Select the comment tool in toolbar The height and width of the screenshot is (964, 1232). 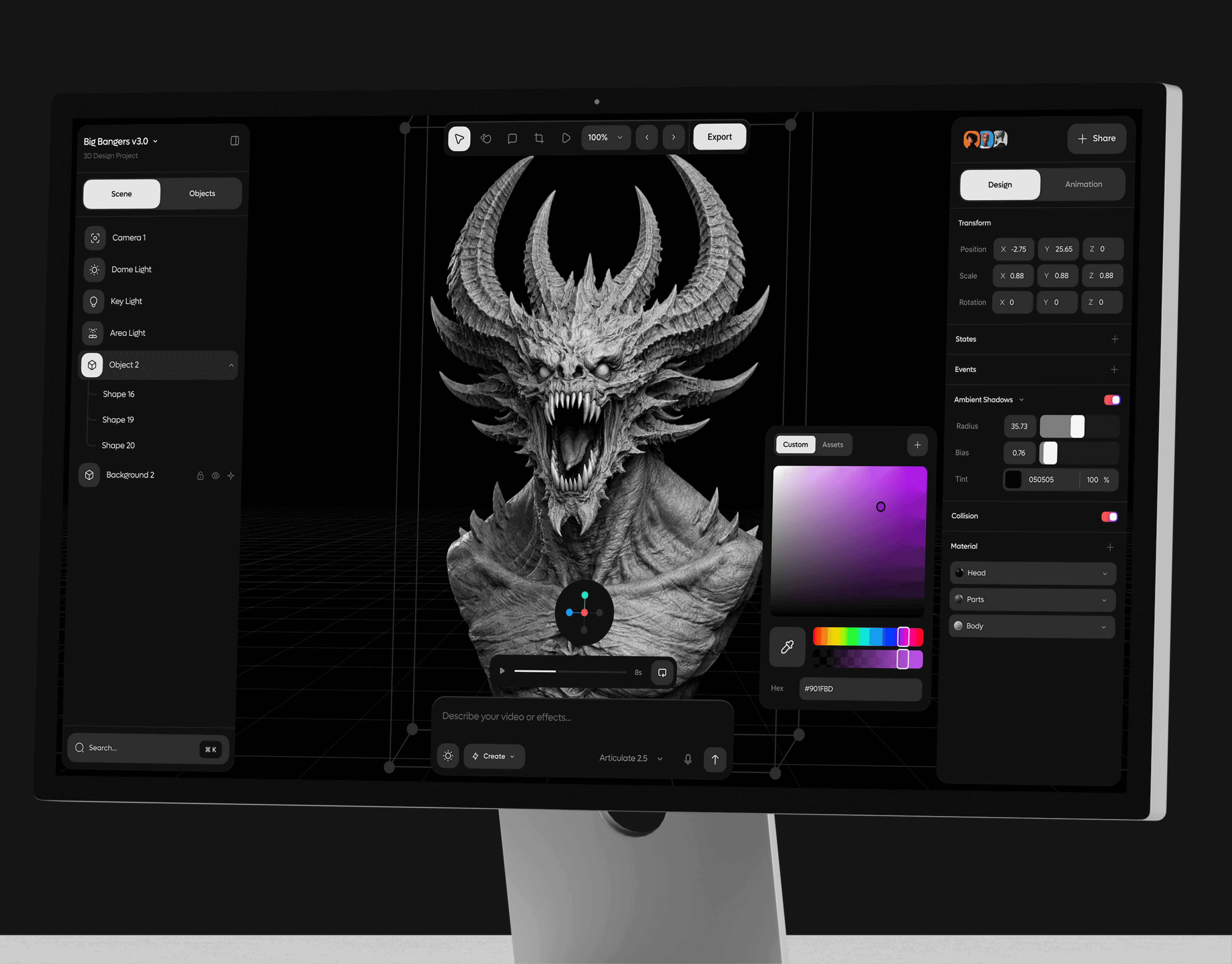512,138
